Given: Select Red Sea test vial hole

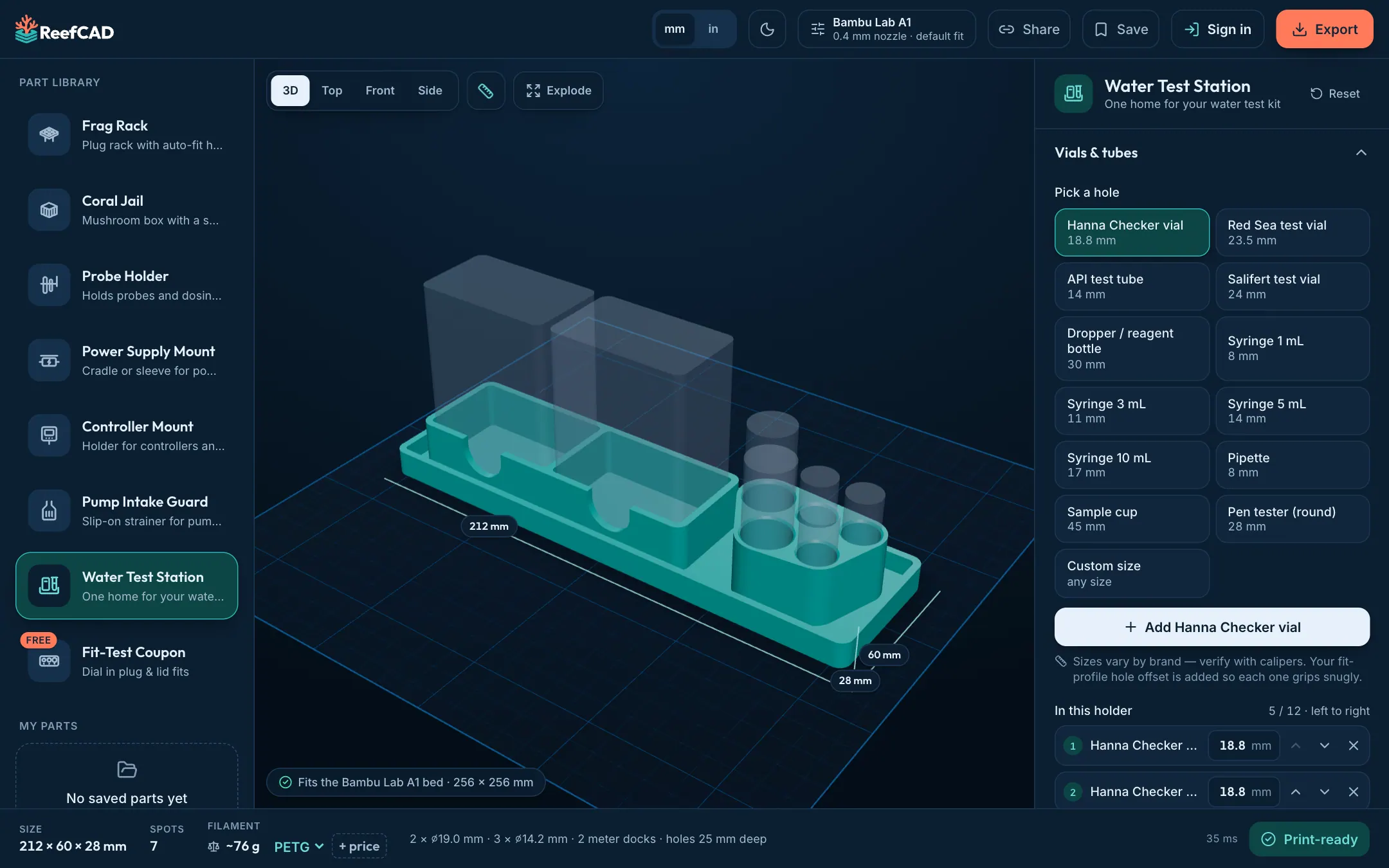Looking at the screenshot, I should [1293, 232].
